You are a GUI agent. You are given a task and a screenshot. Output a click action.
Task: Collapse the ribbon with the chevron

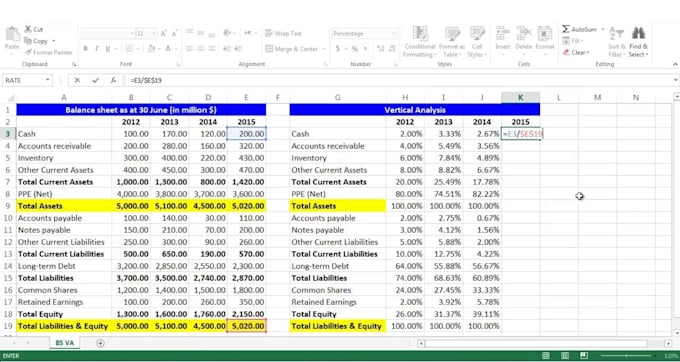pos(675,64)
